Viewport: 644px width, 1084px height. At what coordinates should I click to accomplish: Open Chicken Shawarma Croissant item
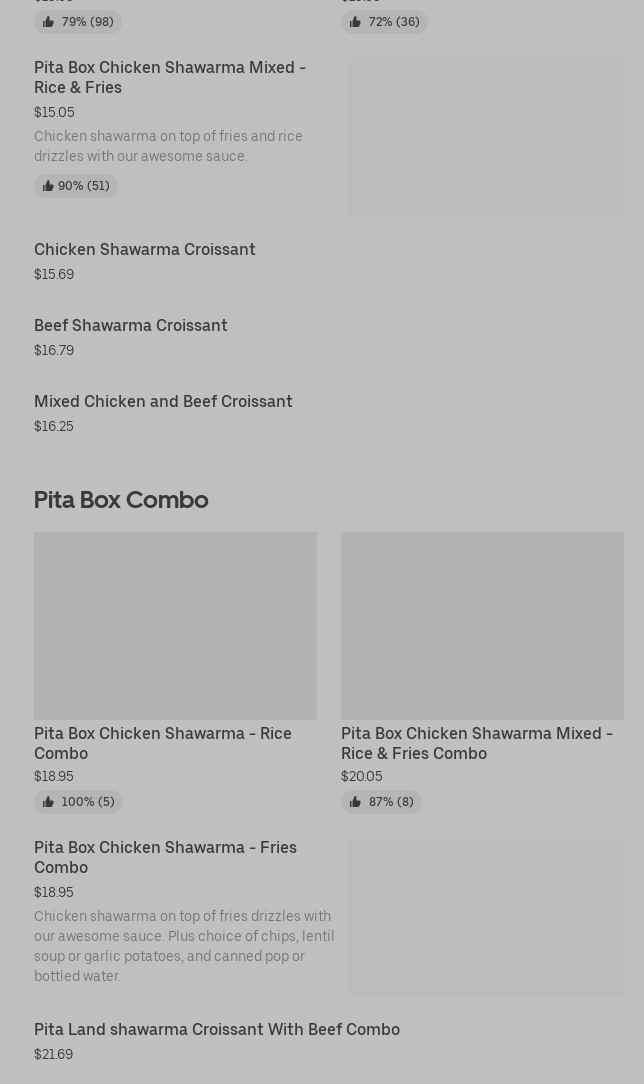tap(145, 249)
